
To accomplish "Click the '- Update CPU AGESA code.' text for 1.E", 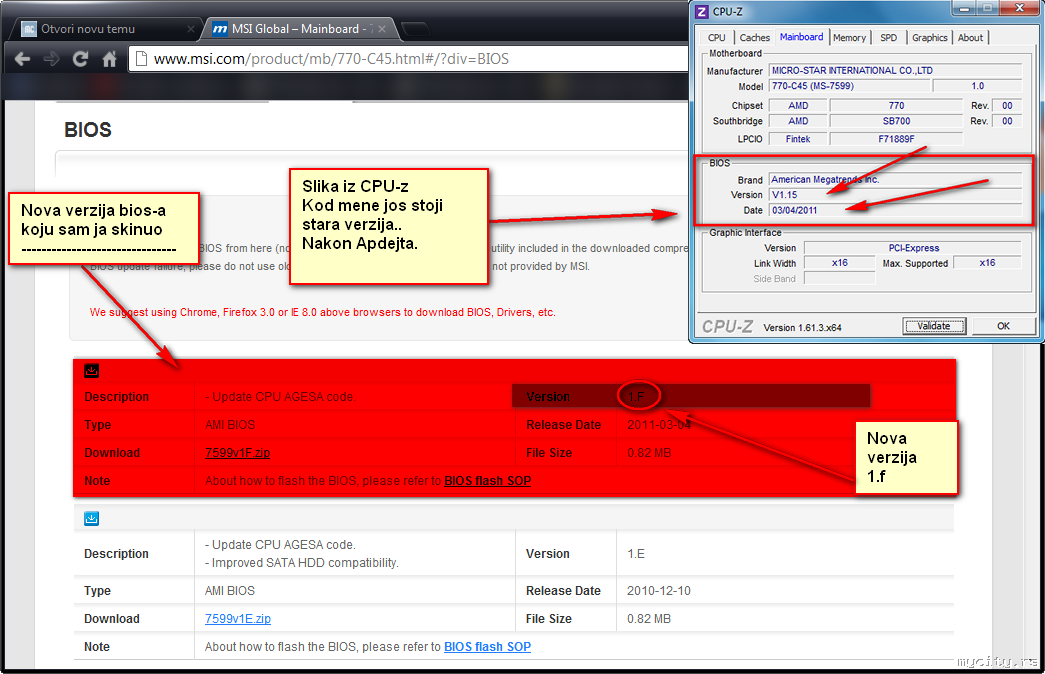I will tap(280, 545).
